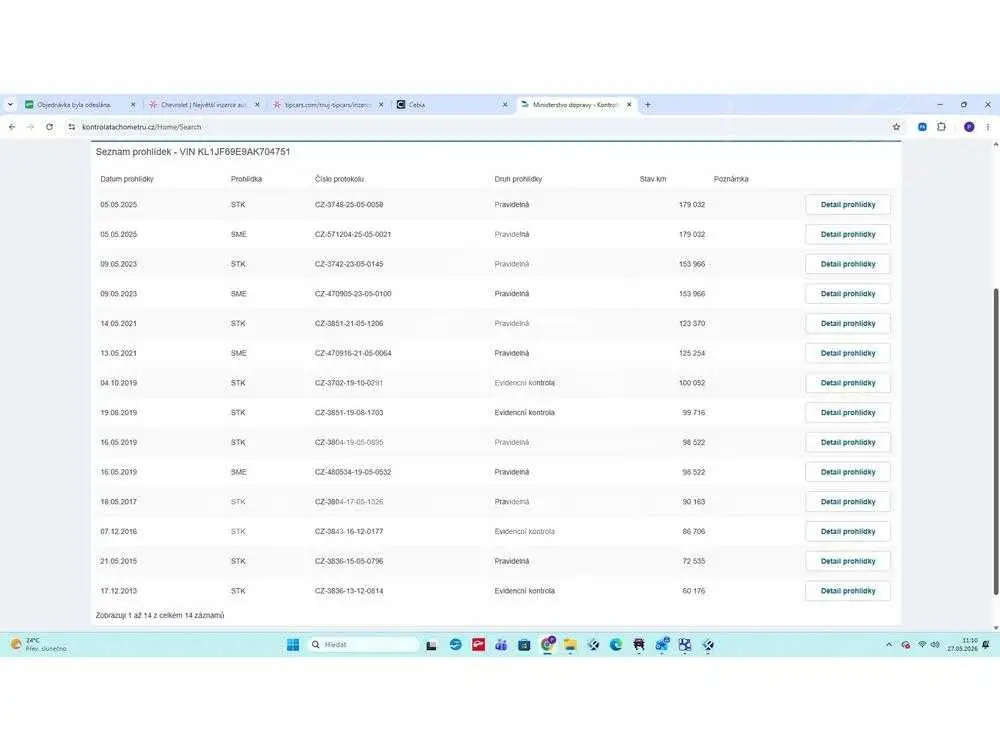This screenshot has width=1000, height=750.
Task: Click the Stav km column header
Action: pos(652,179)
